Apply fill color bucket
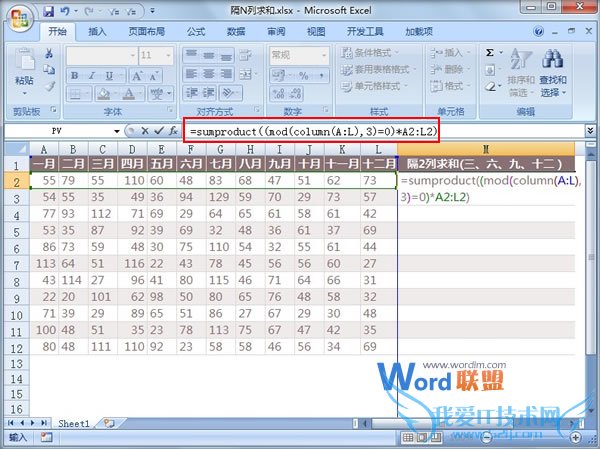Viewport: 600px width, 449px height. (x=104, y=93)
